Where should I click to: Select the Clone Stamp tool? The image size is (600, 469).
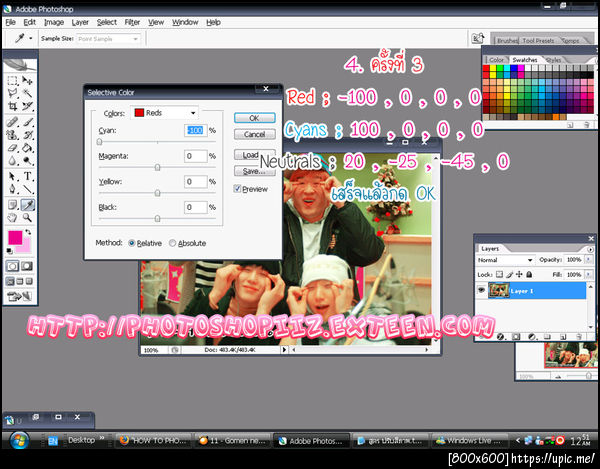click(13, 135)
